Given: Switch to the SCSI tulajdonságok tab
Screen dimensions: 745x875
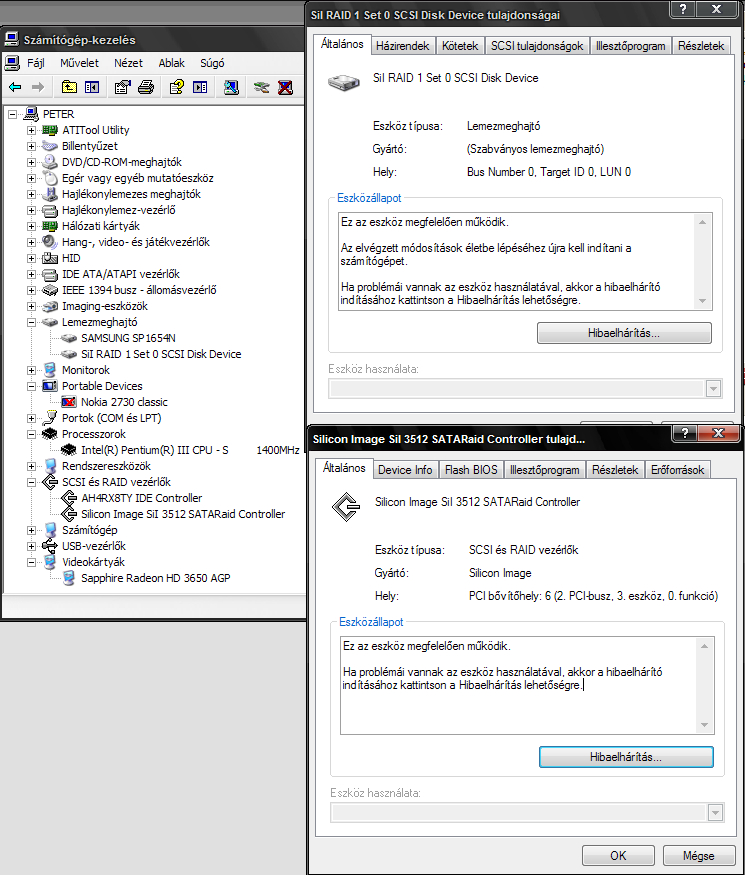Looking at the screenshot, I should (537, 46).
